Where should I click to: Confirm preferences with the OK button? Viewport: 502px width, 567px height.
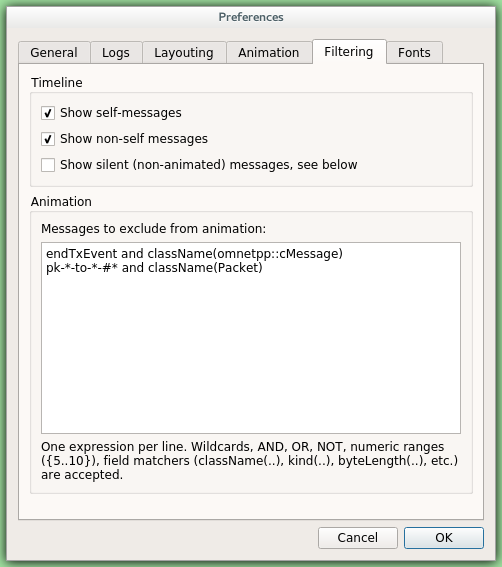(444, 538)
